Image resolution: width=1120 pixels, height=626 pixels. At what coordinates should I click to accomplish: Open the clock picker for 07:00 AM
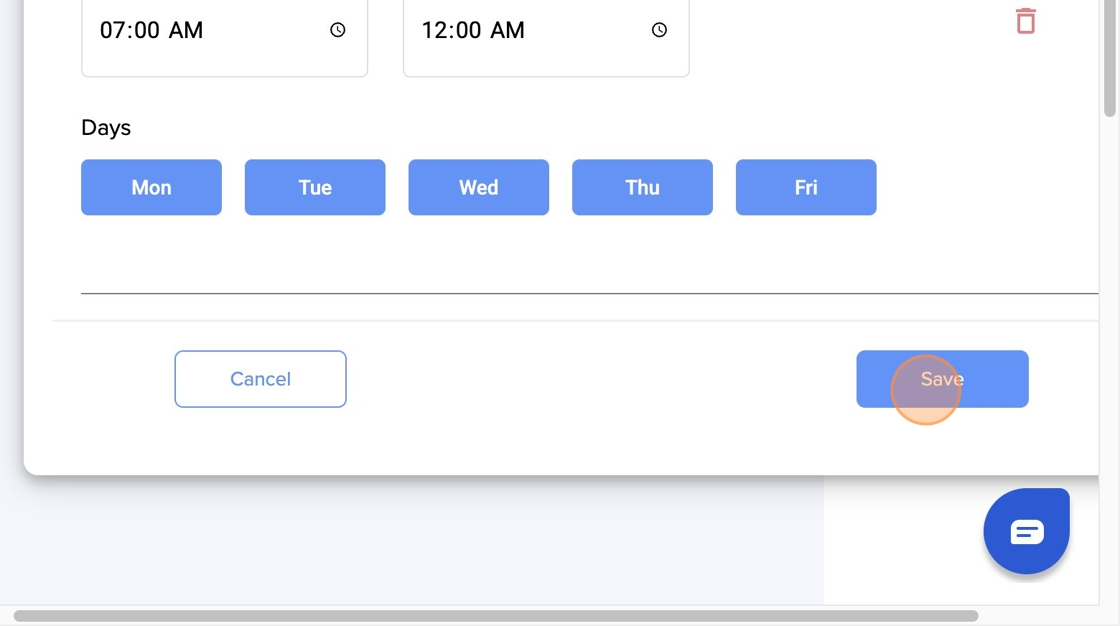click(338, 30)
